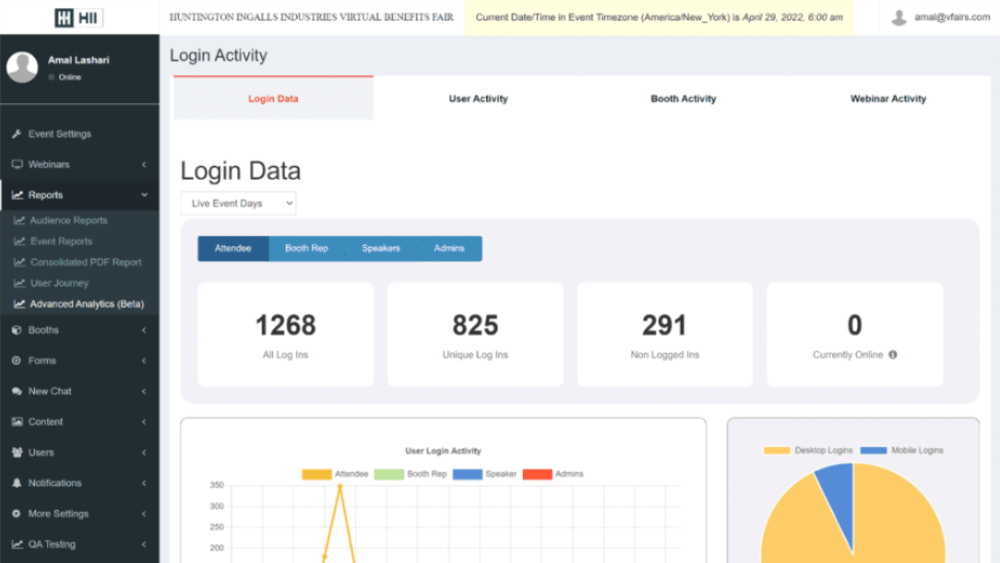
Task: Switch to the User Activity tab
Action: (x=478, y=99)
